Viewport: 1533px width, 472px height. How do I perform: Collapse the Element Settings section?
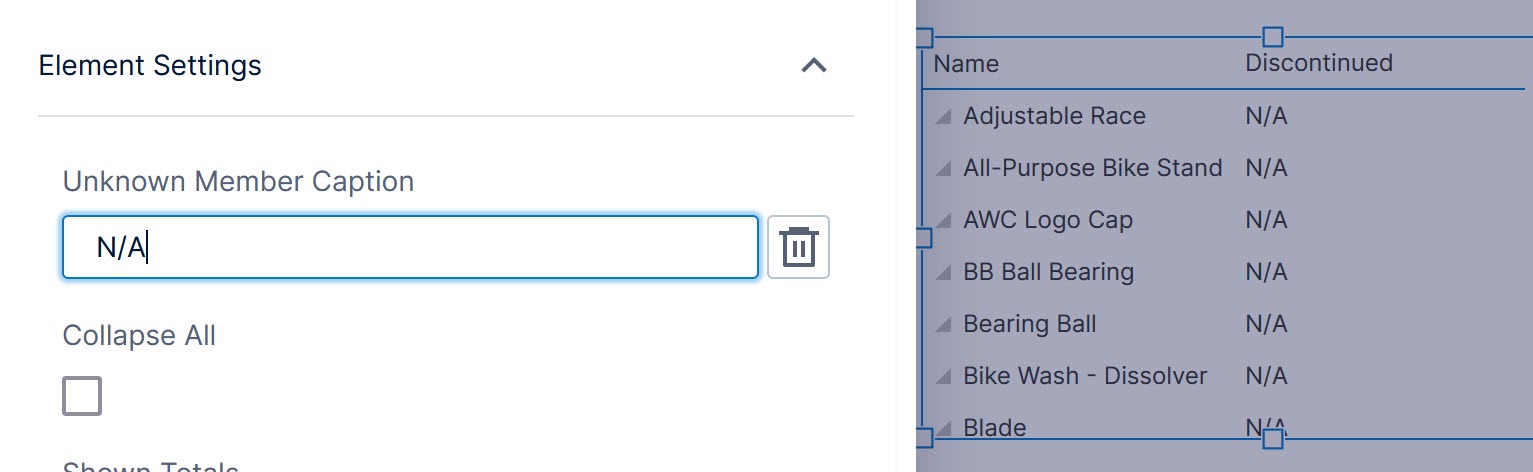click(814, 66)
